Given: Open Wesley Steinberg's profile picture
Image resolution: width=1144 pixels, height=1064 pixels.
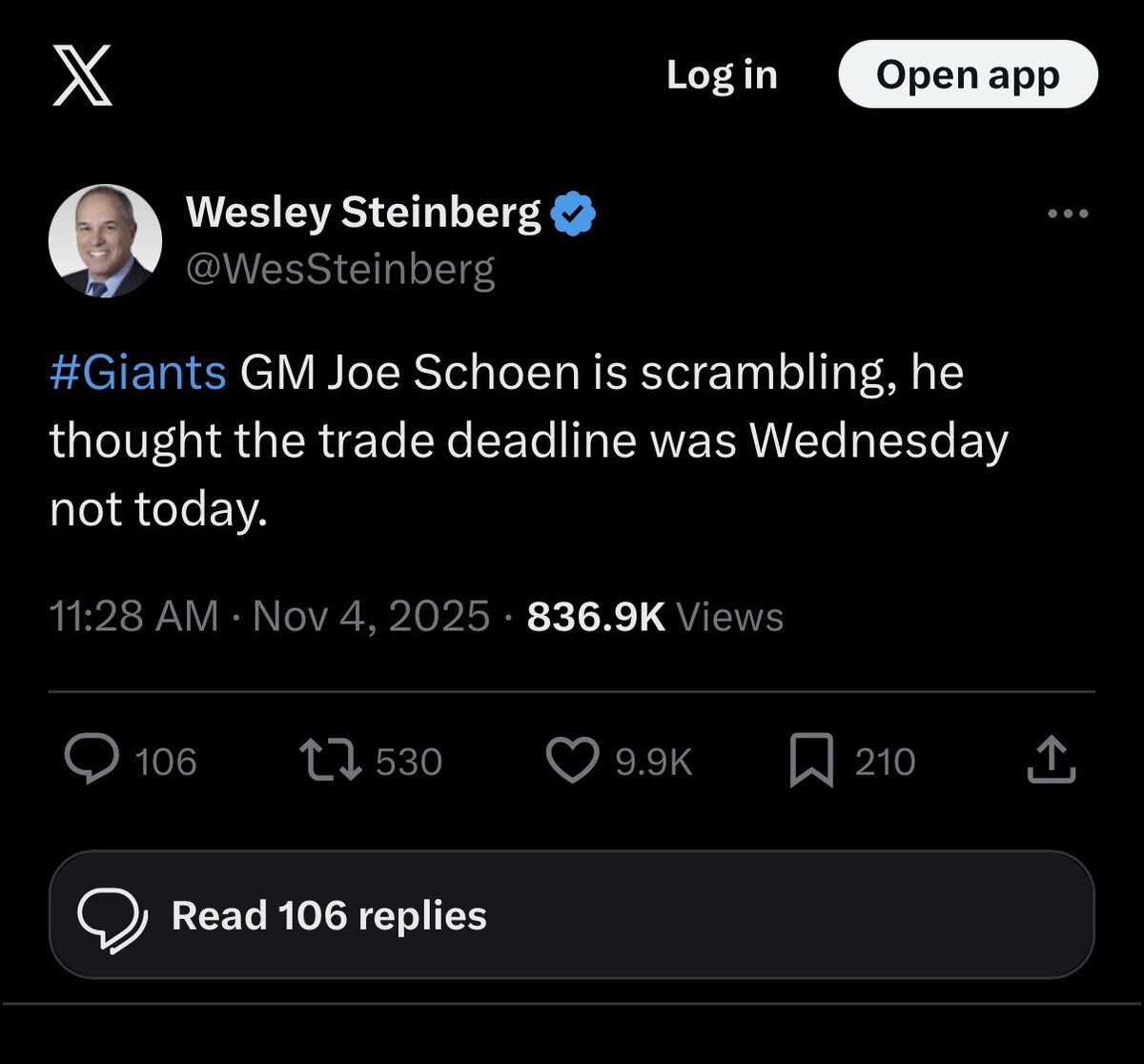Looking at the screenshot, I should coord(105,241).
